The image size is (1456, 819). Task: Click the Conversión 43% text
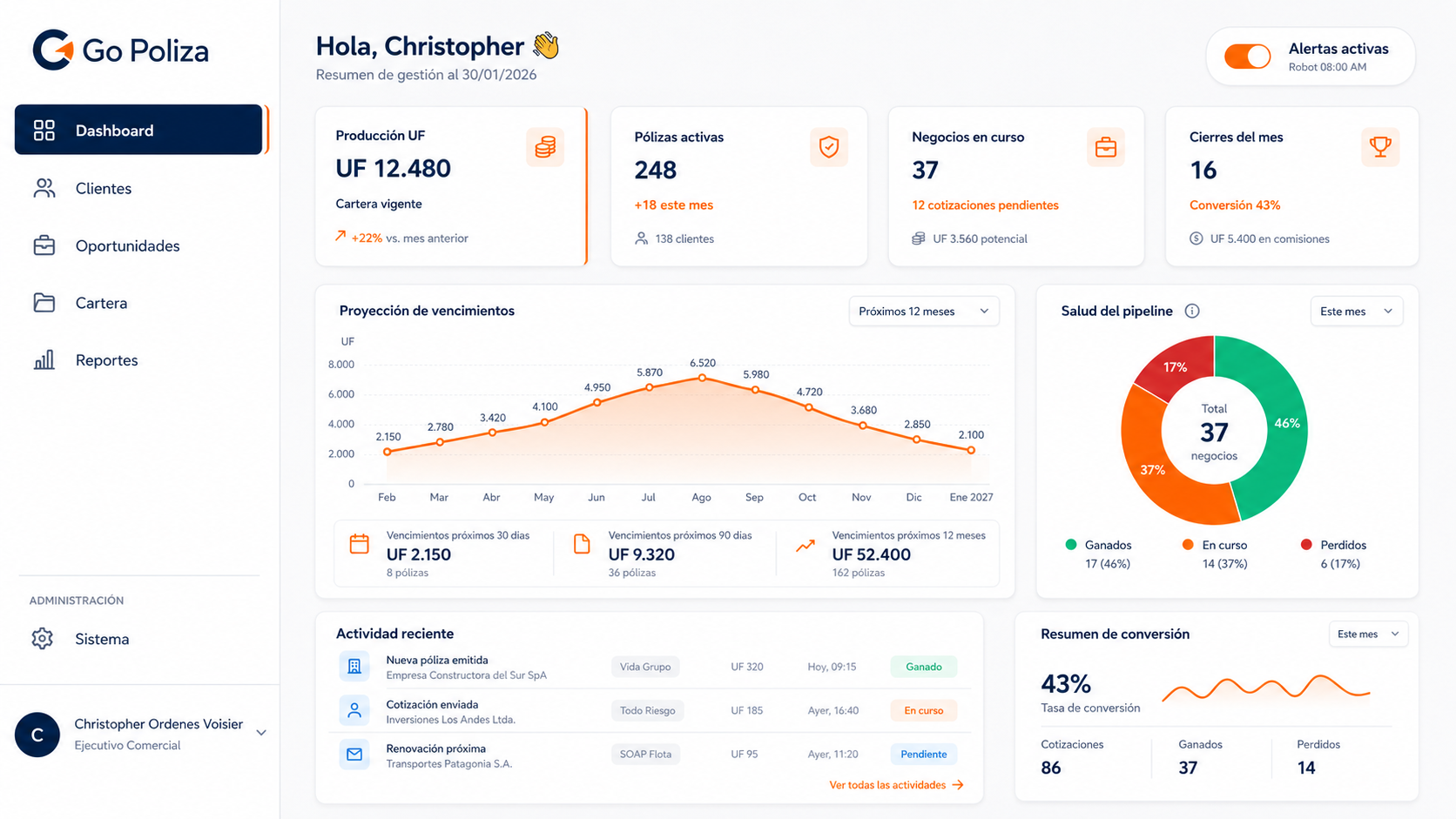[x=1235, y=205]
